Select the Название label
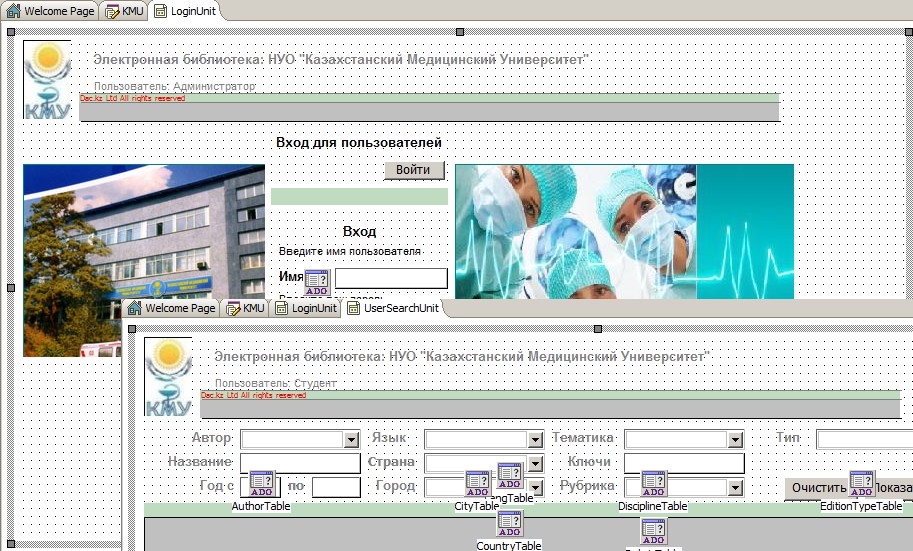This screenshot has height=551, width=913. (x=200, y=462)
